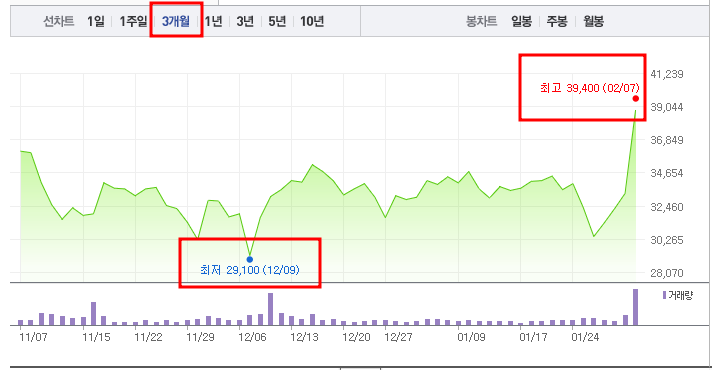The height and width of the screenshot is (370, 712).
Task: Click the 28,070 y-axis price label
Action: [667, 273]
